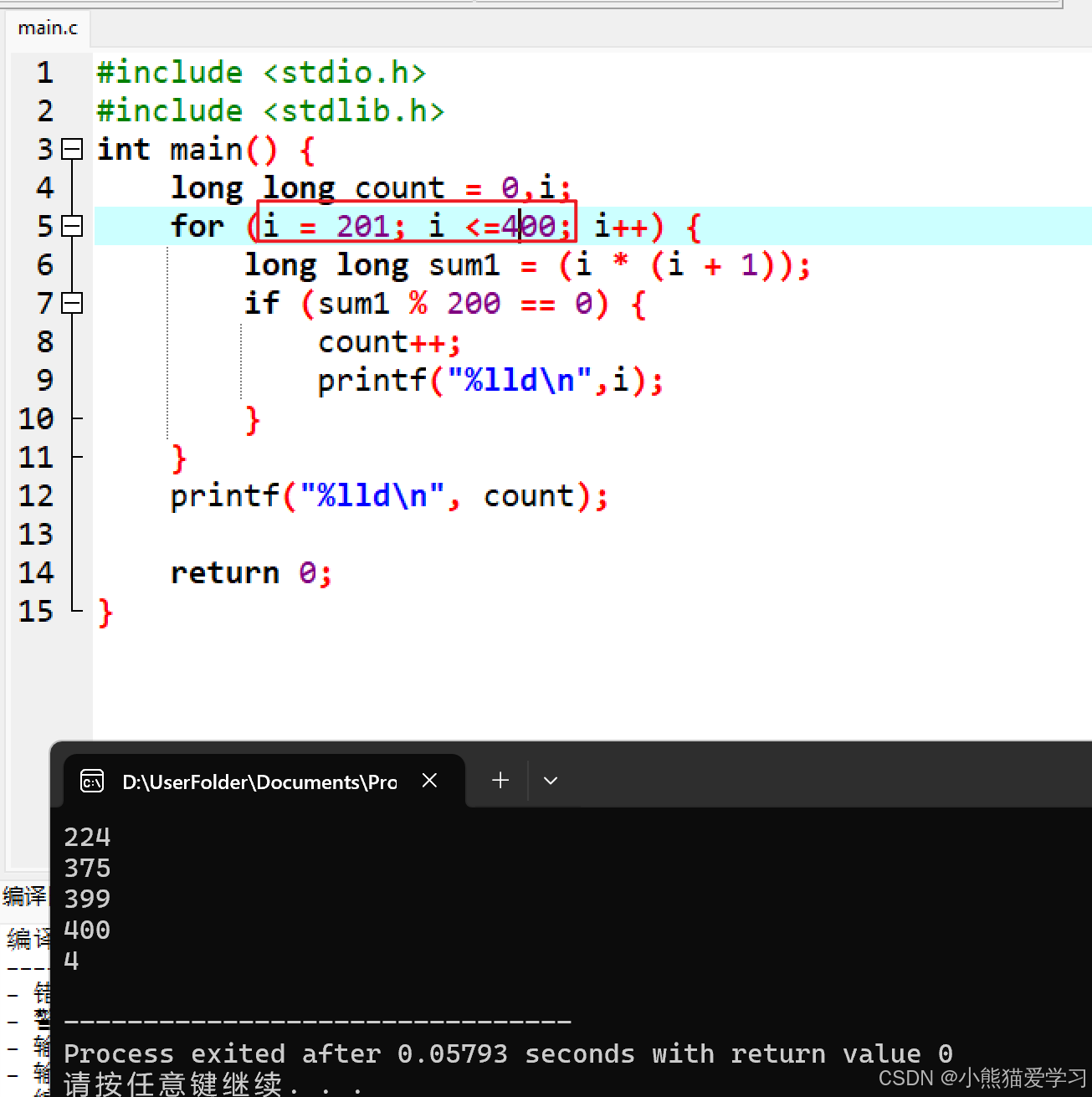Click the 'i++' increment in the for loop
This screenshot has height=1097, width=1092.
[621, 226]
